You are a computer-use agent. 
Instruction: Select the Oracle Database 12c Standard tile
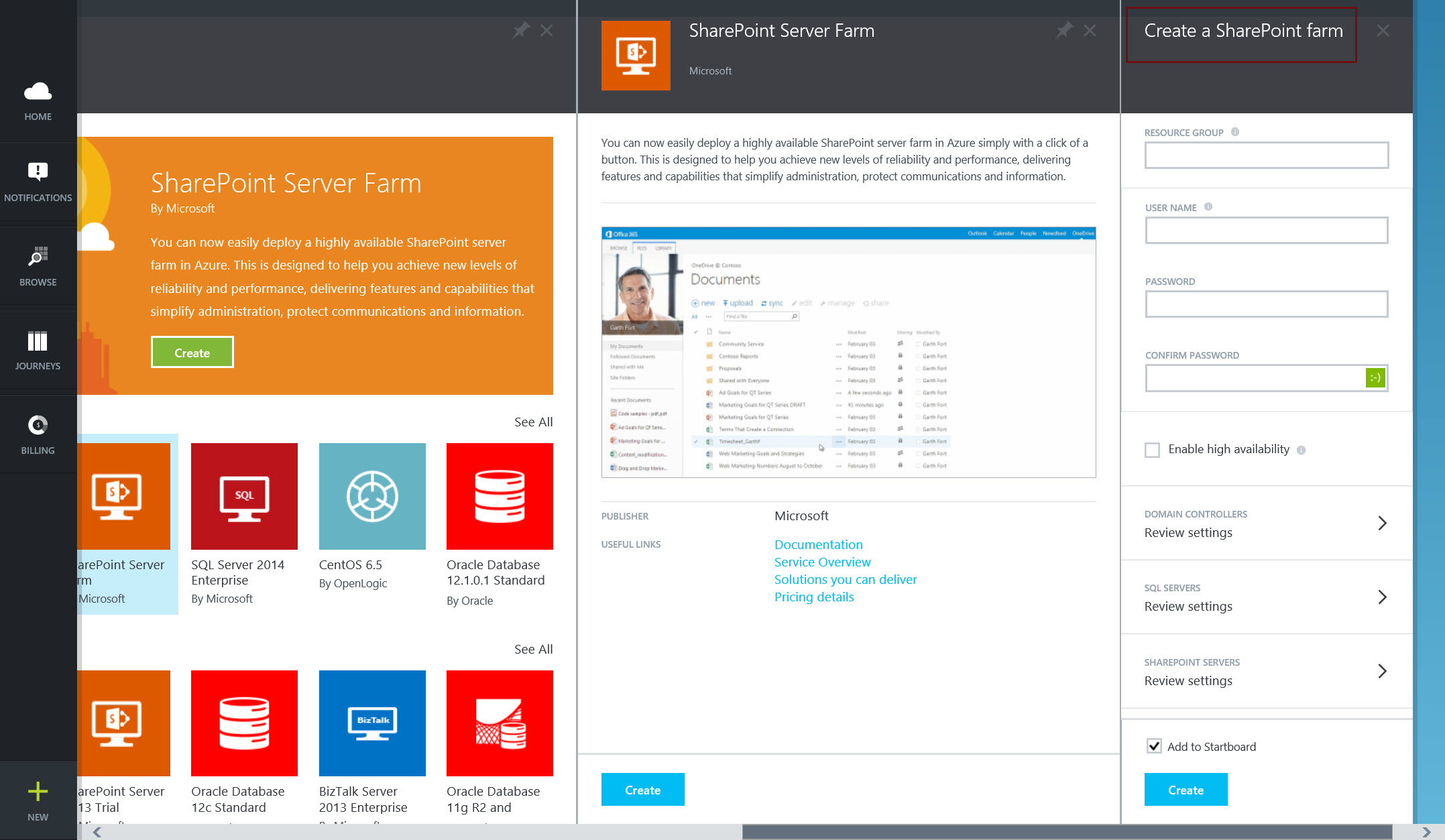244,745
